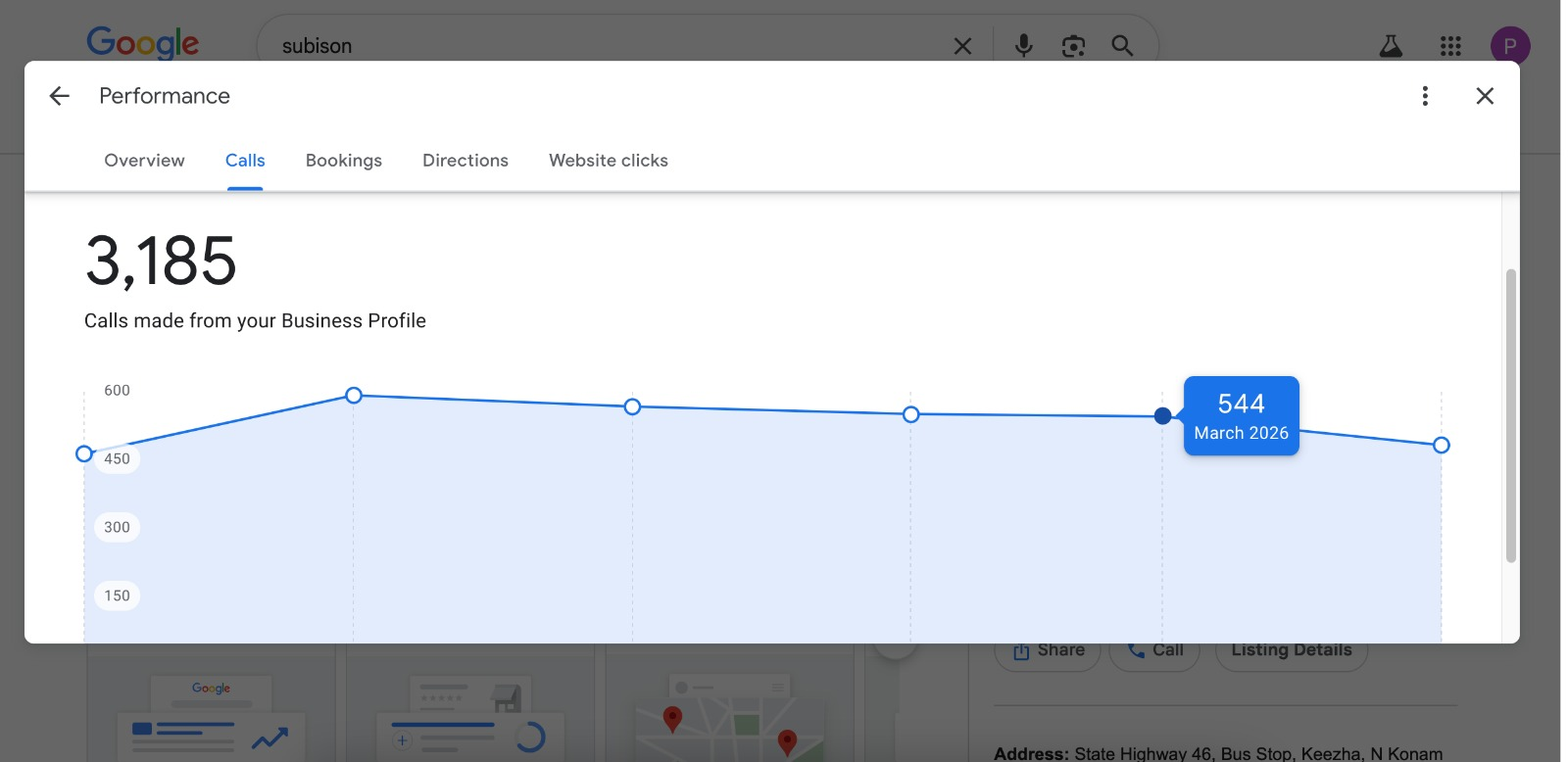Screen dimensions: 1568x762
Task: Open Listing Details in the background page
Action: click(1292, 650)
